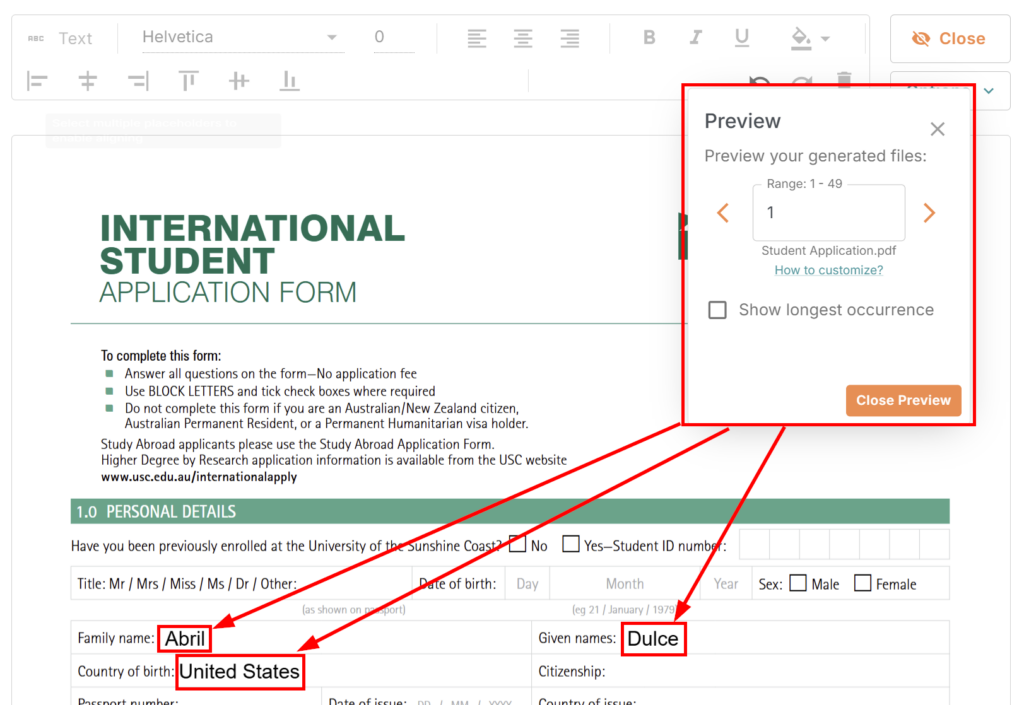Screen dimensions: 1024x705
Task: Center align the text
Action: pyautogui.click(x=523, y=38)
